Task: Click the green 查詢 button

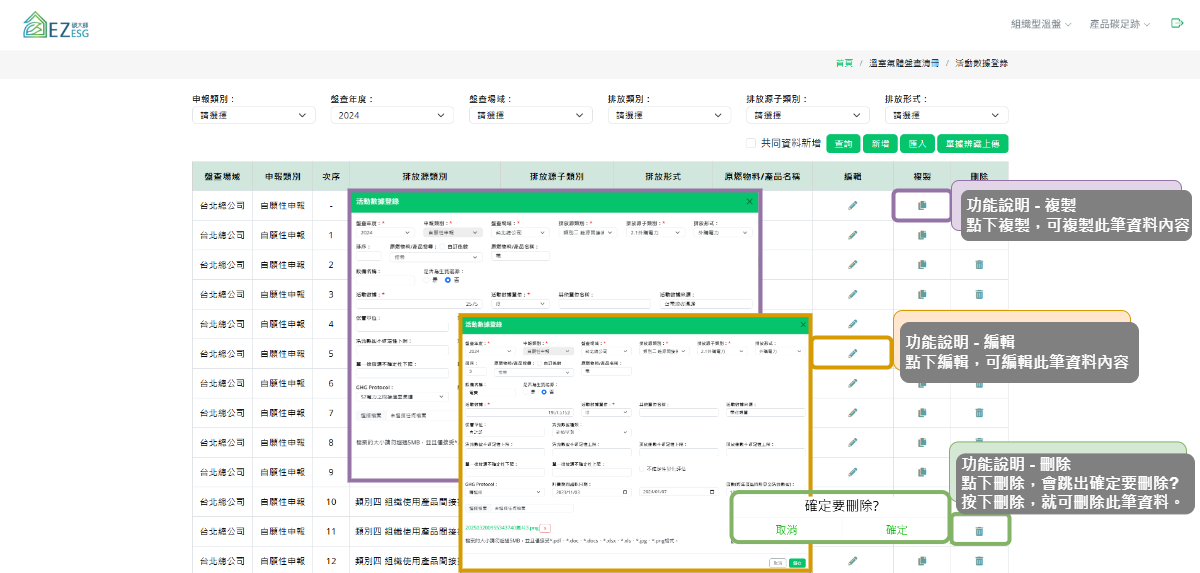Action: [843, 143]
